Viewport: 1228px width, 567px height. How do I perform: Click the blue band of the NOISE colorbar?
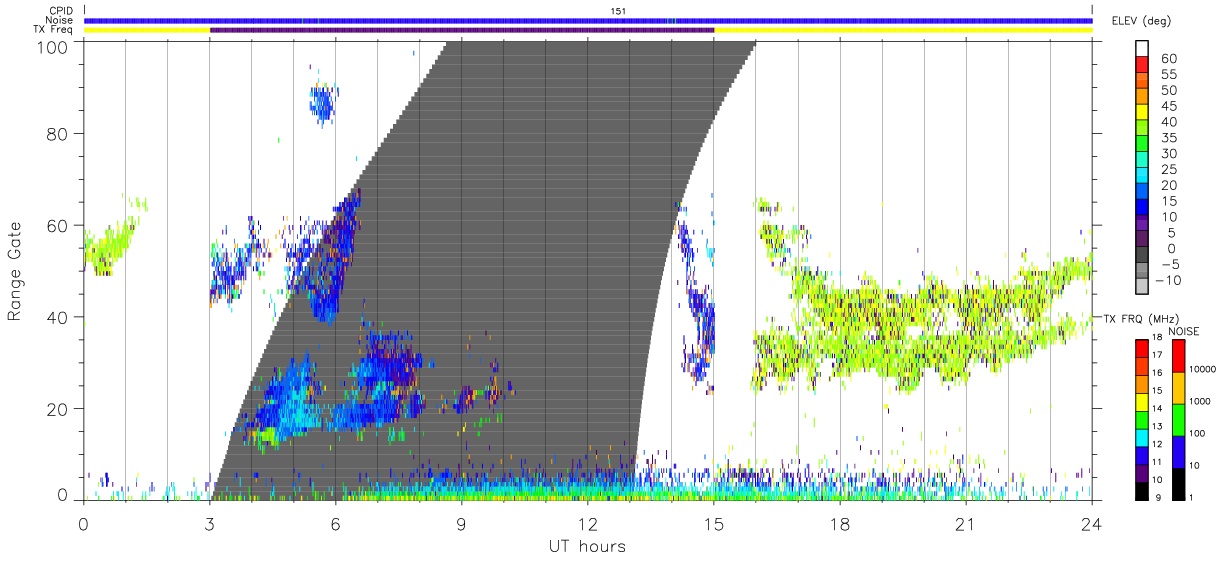[1178, 452]
